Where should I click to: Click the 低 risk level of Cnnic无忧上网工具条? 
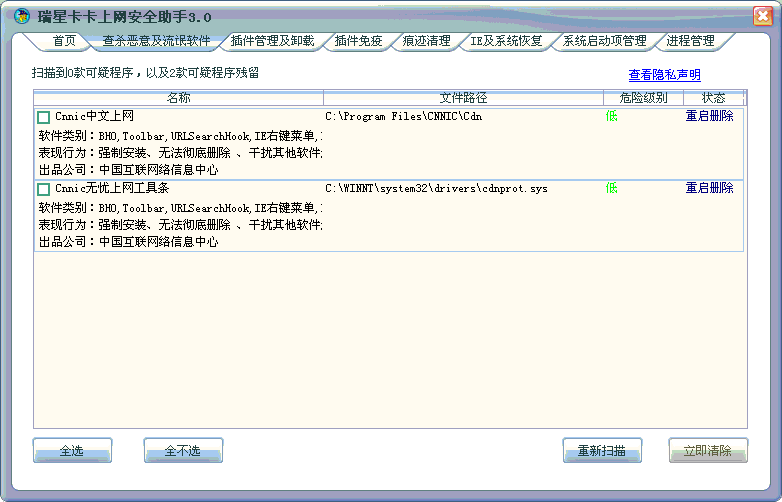click(611, 188)
